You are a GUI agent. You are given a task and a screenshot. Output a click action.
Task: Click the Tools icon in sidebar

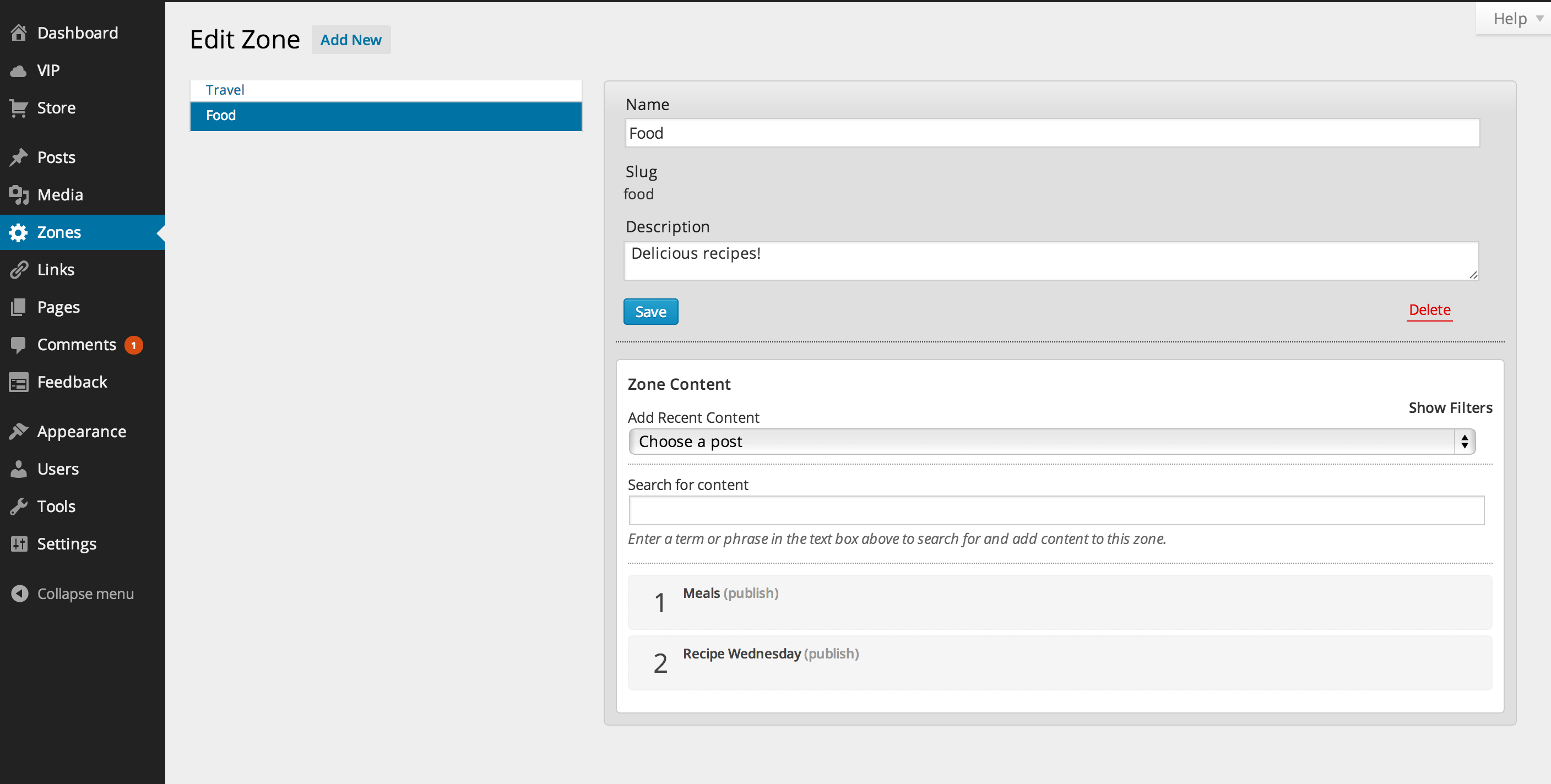click(x=19, y=505)
